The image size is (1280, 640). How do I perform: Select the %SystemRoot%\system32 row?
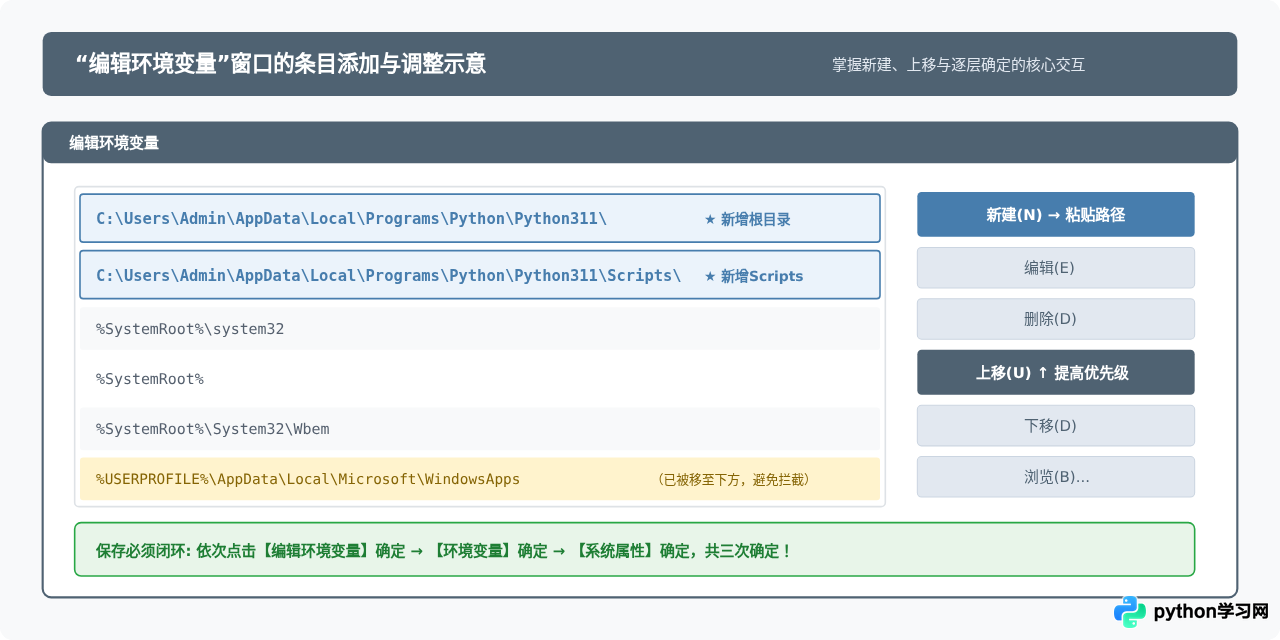480,329
